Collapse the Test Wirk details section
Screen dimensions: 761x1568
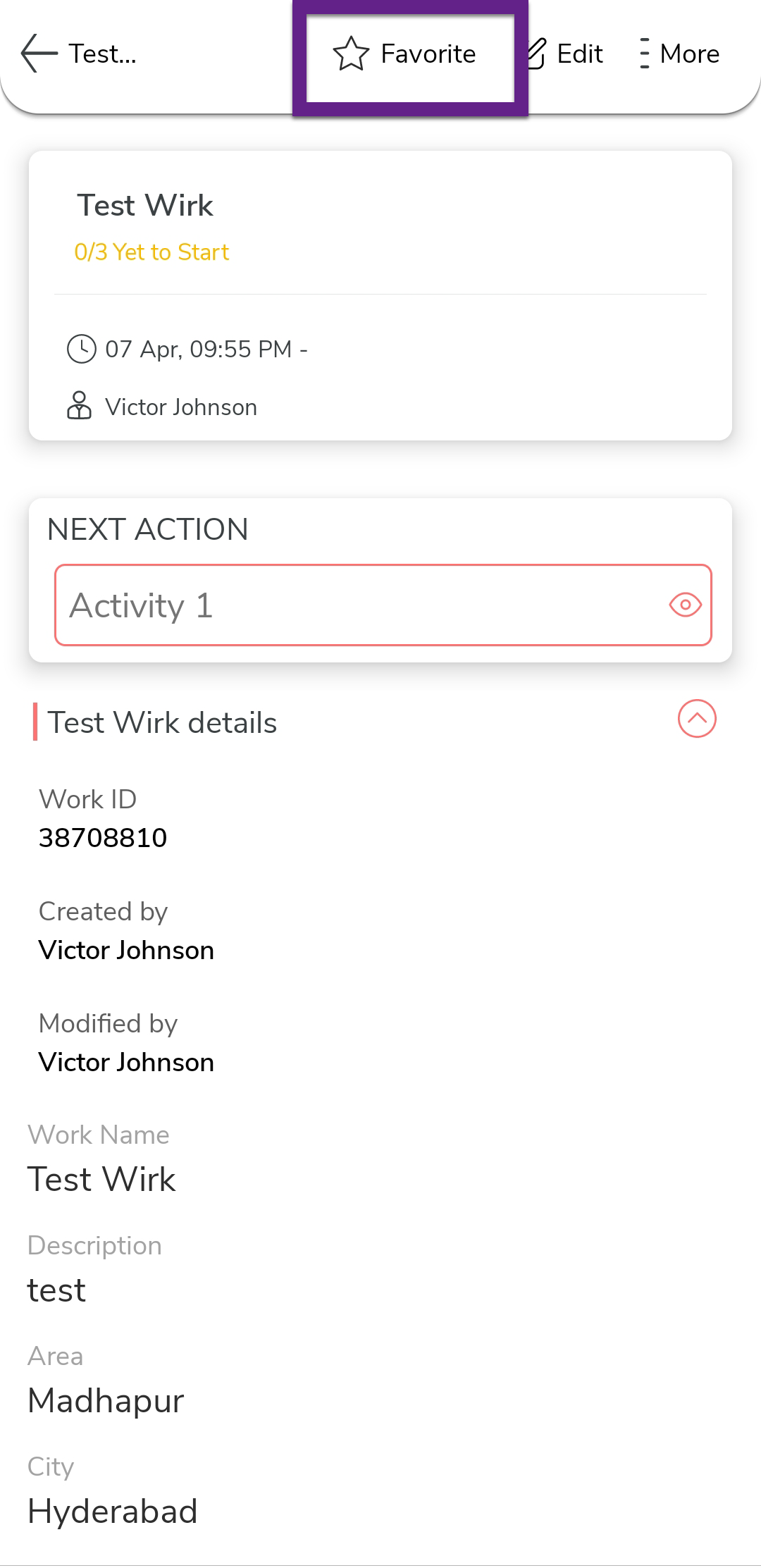[697, 719]
